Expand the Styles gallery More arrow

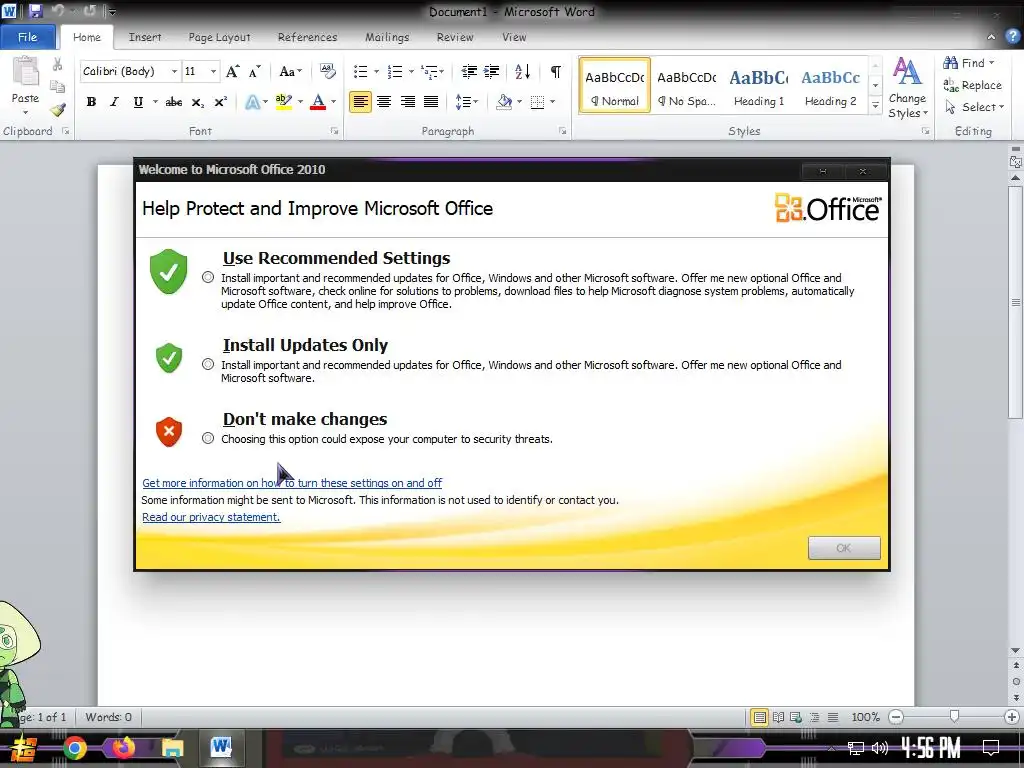(x=876, y=105)
